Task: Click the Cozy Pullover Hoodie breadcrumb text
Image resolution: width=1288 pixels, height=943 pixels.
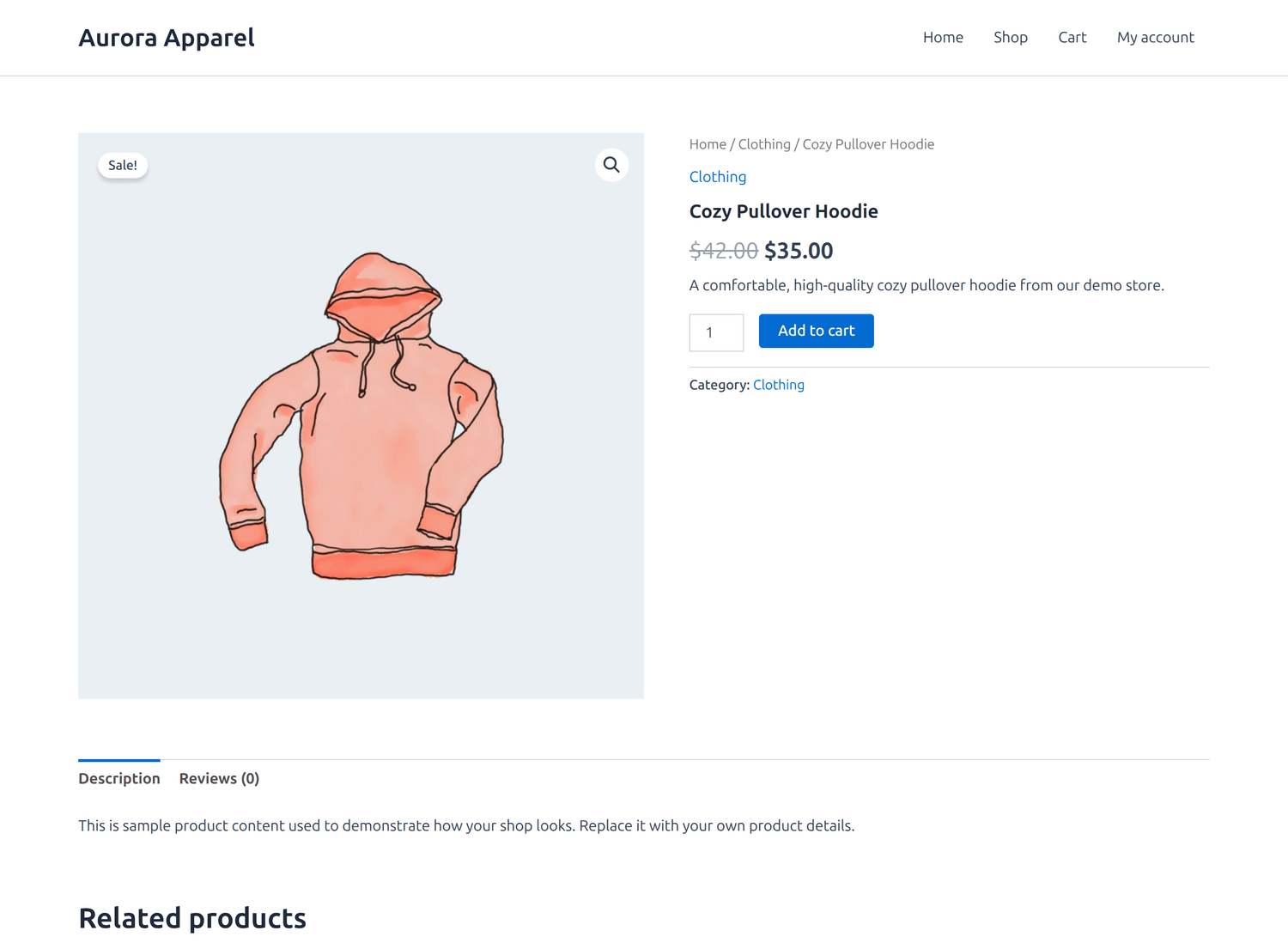Action: point(868,144)
